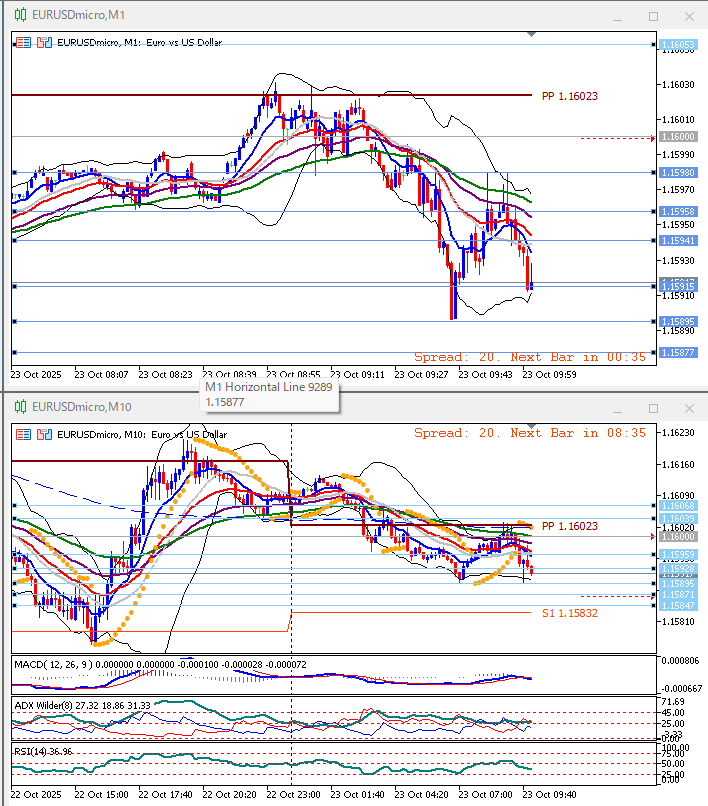708x806 pixels.
Task: Close the EURUSDmicro,M10 chart window
Action: [686, 407]
